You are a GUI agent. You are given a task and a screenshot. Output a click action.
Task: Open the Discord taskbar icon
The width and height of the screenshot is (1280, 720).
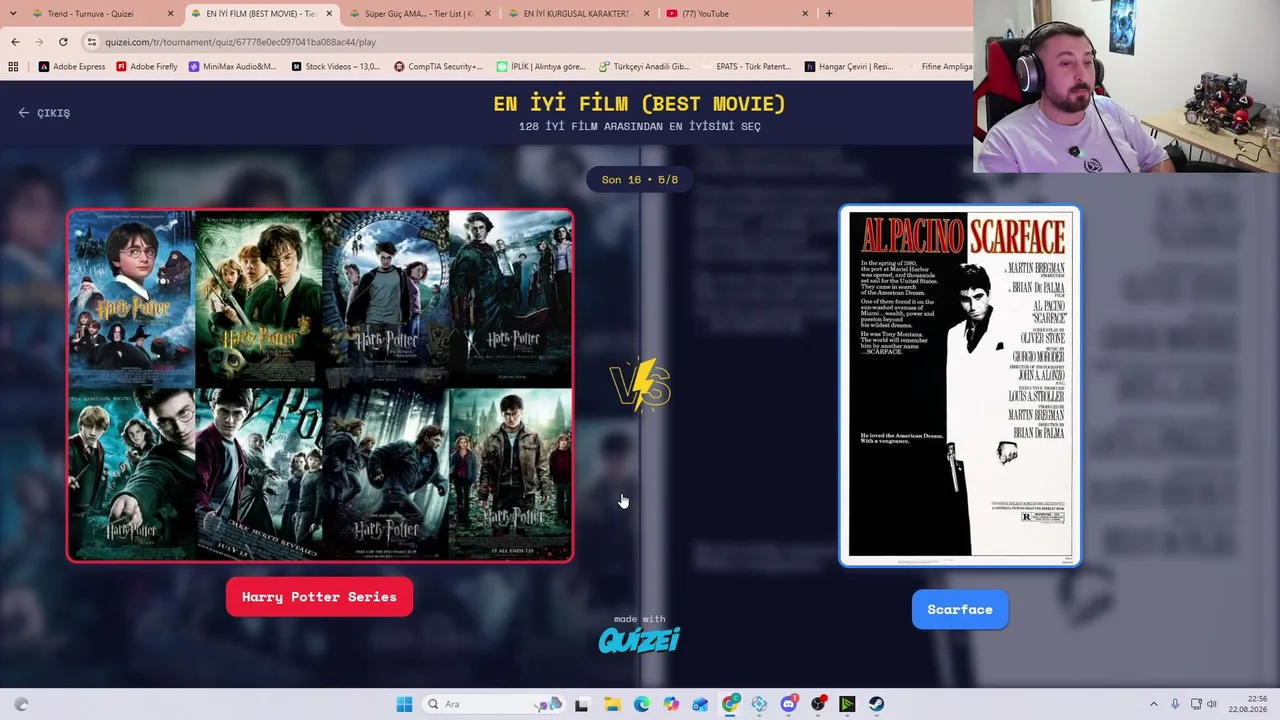789,704
